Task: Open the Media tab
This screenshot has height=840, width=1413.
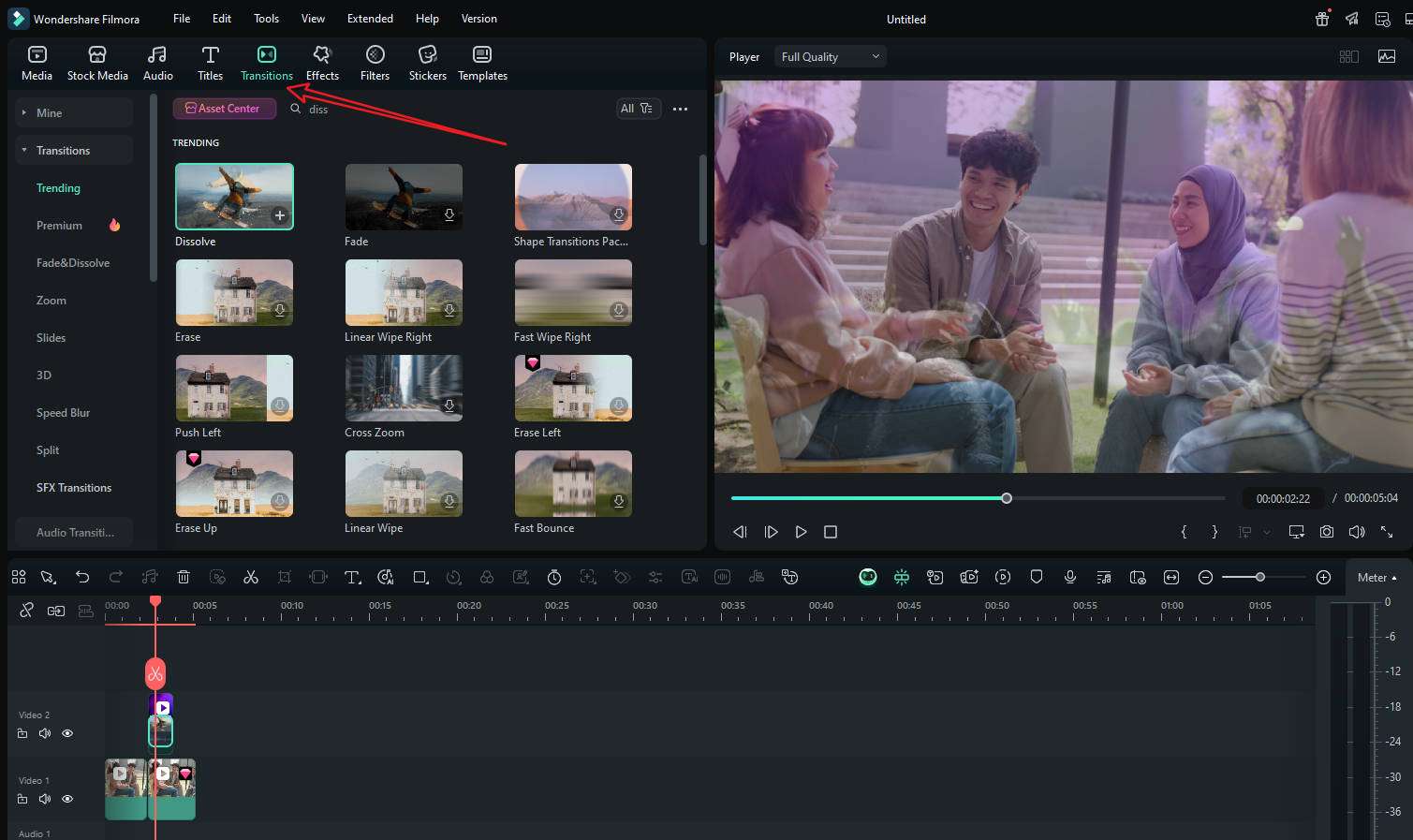Action: [x=37, y=63]
